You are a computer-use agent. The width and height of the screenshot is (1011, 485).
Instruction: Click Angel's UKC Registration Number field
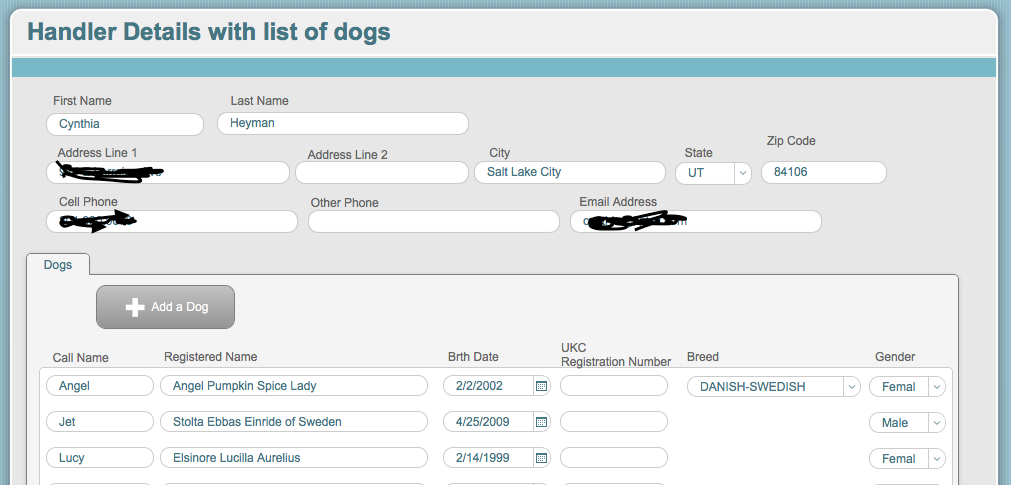(x=614, y=386)
